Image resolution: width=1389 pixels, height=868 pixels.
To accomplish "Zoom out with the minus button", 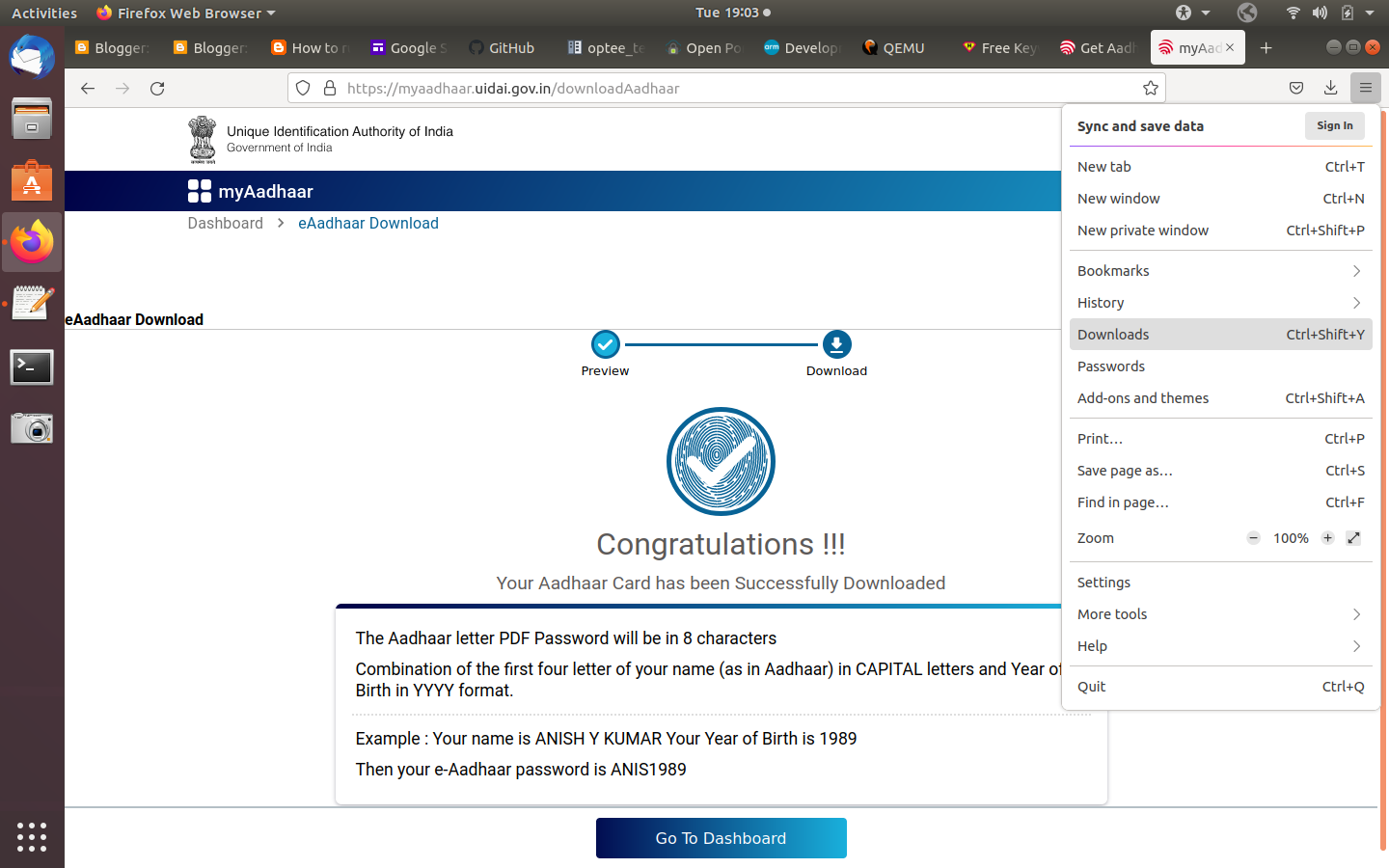I will click(x=1253, y=538).
